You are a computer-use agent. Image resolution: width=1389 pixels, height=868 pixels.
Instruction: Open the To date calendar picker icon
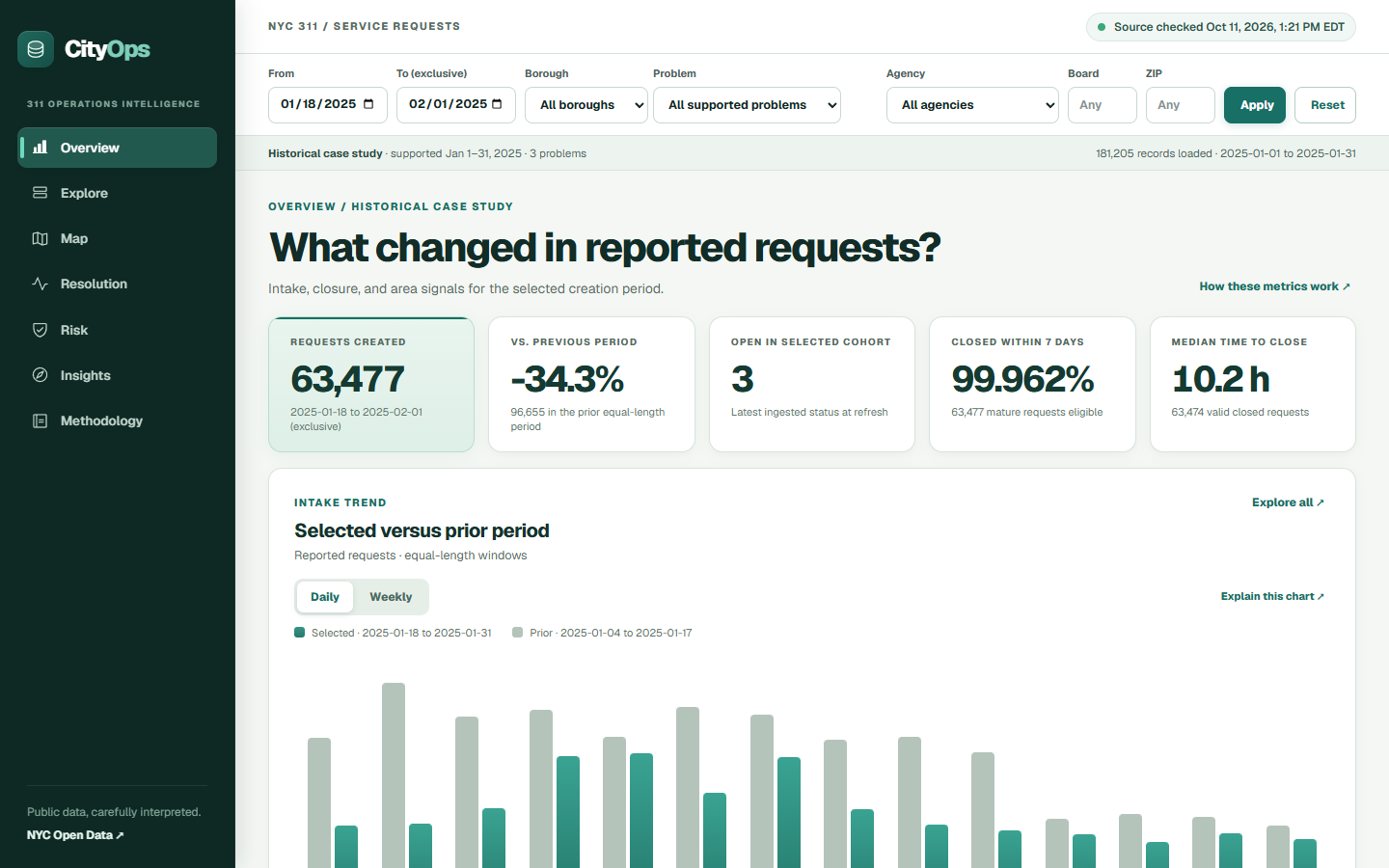click(497, 104)
